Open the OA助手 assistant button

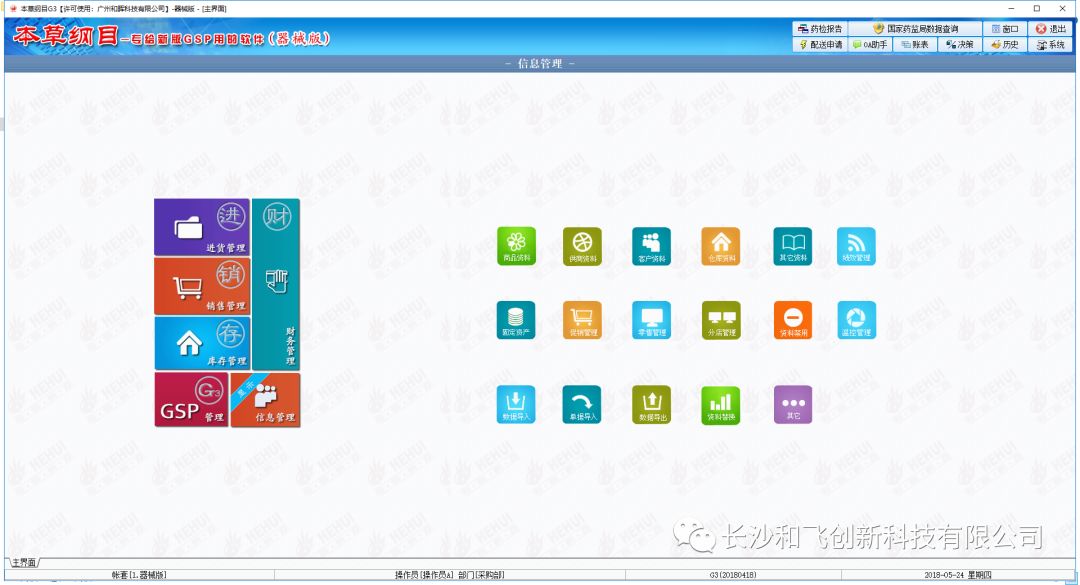click(x=871, y=45)
